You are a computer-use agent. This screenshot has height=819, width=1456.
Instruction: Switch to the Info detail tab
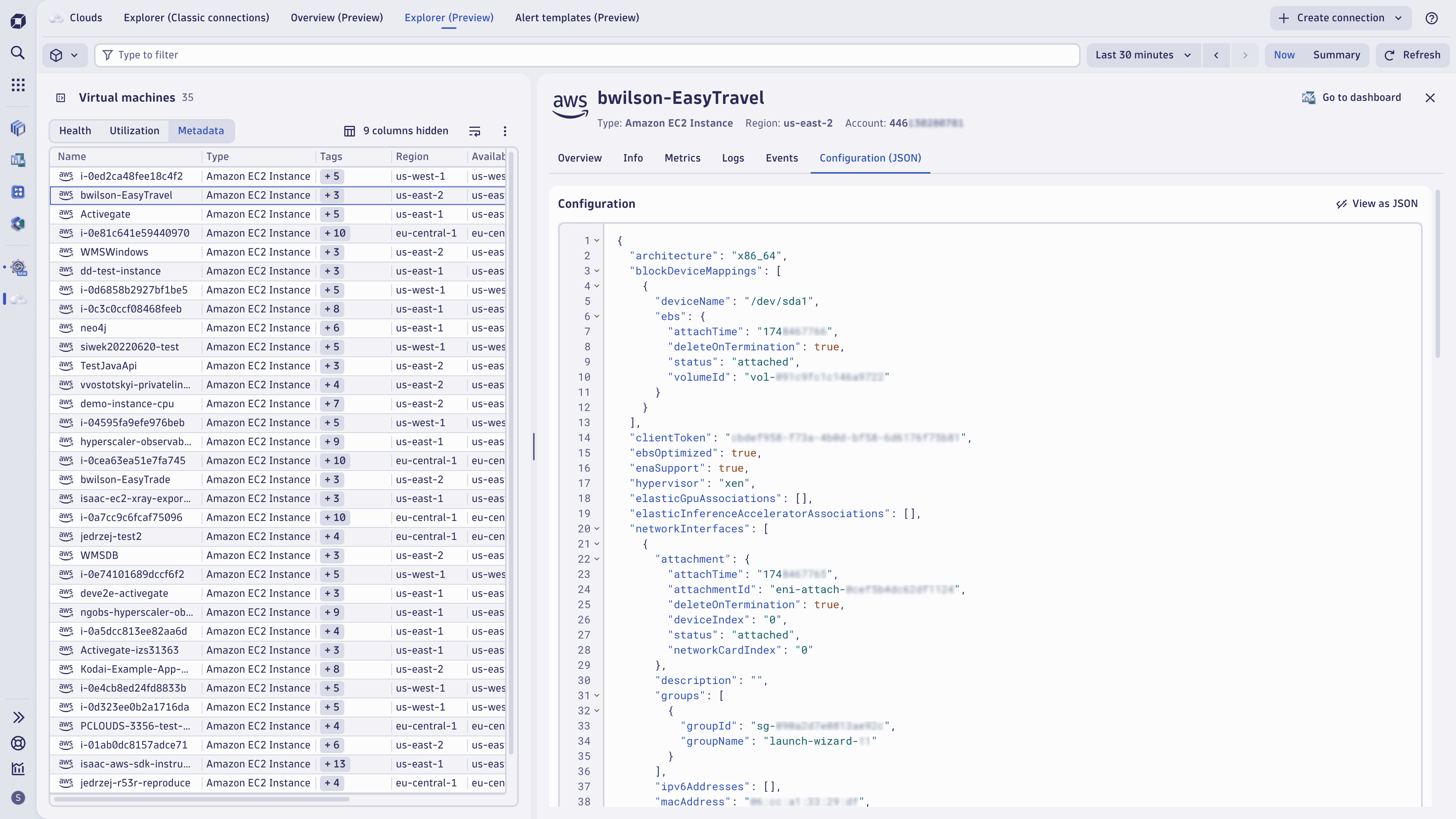click(x=633, y=158)
